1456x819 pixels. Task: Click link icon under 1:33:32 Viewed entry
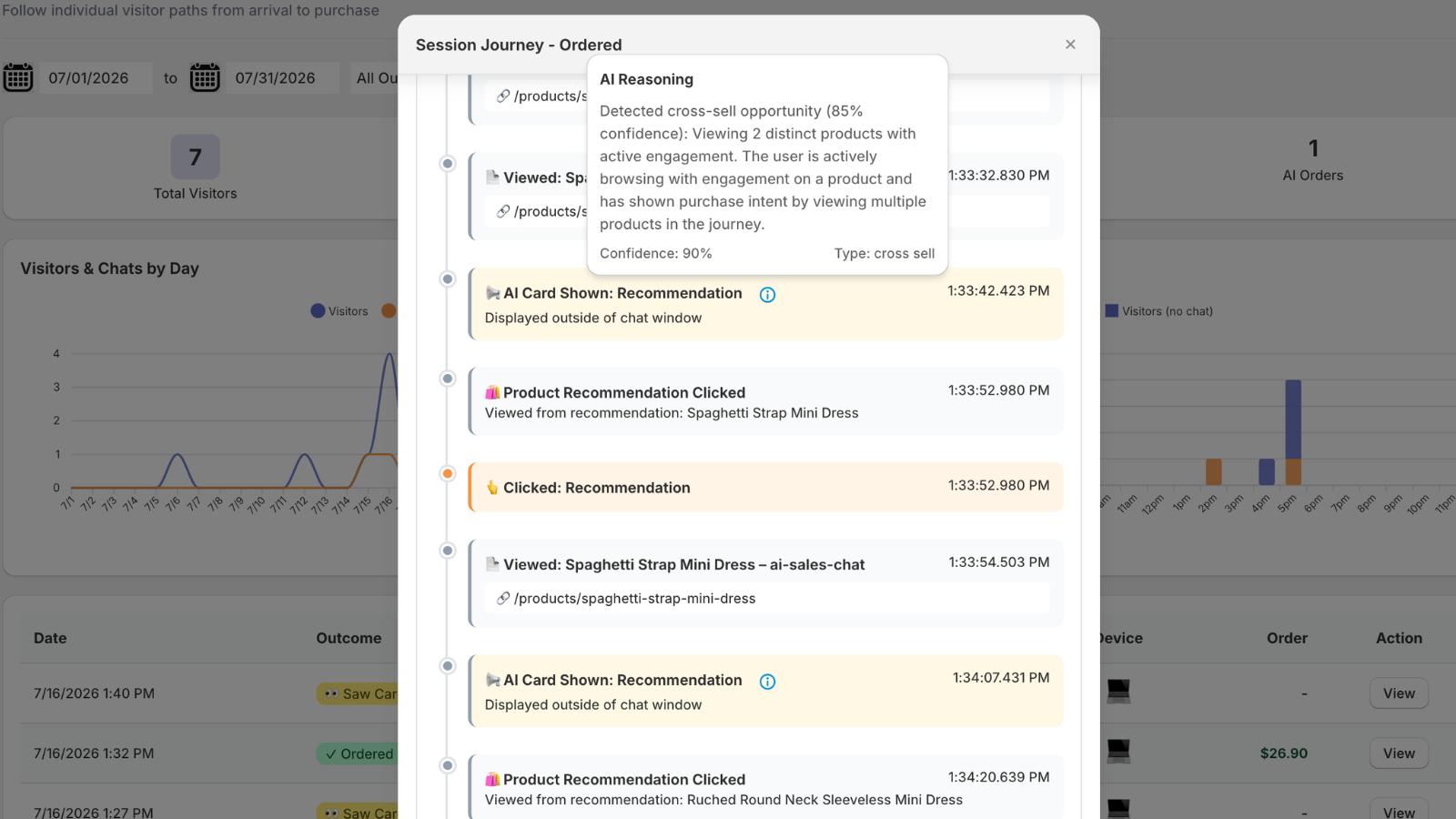point(503,211)
